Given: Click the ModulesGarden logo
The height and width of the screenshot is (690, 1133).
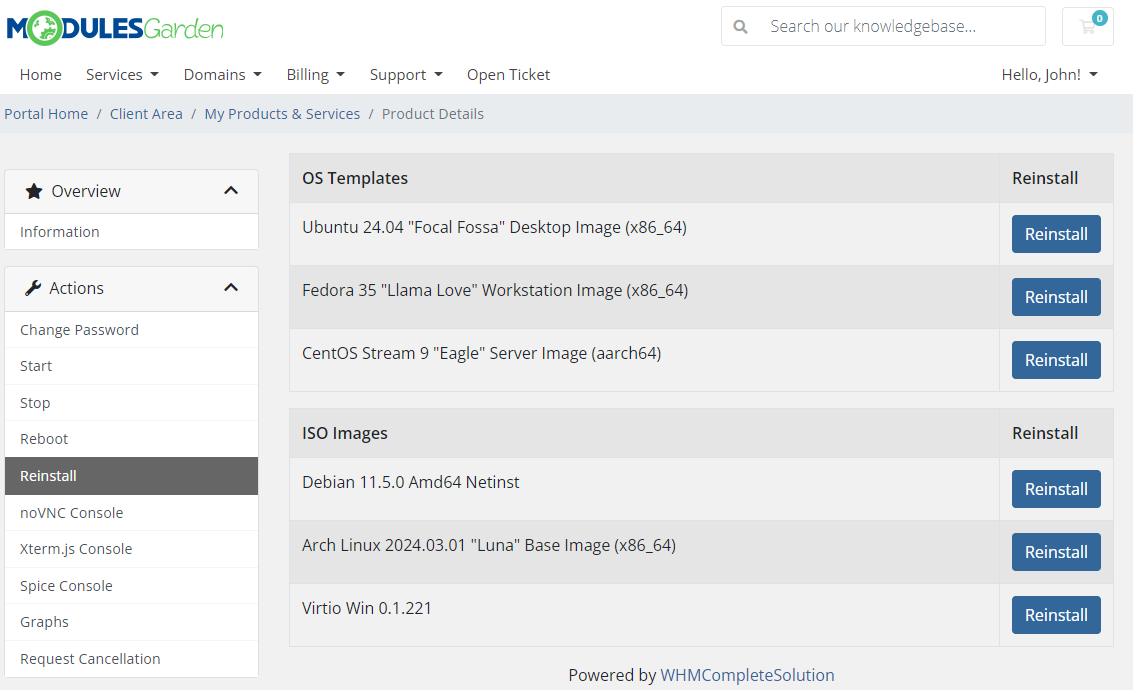Looking at the screenshot, I should click(x=113, y=26).
